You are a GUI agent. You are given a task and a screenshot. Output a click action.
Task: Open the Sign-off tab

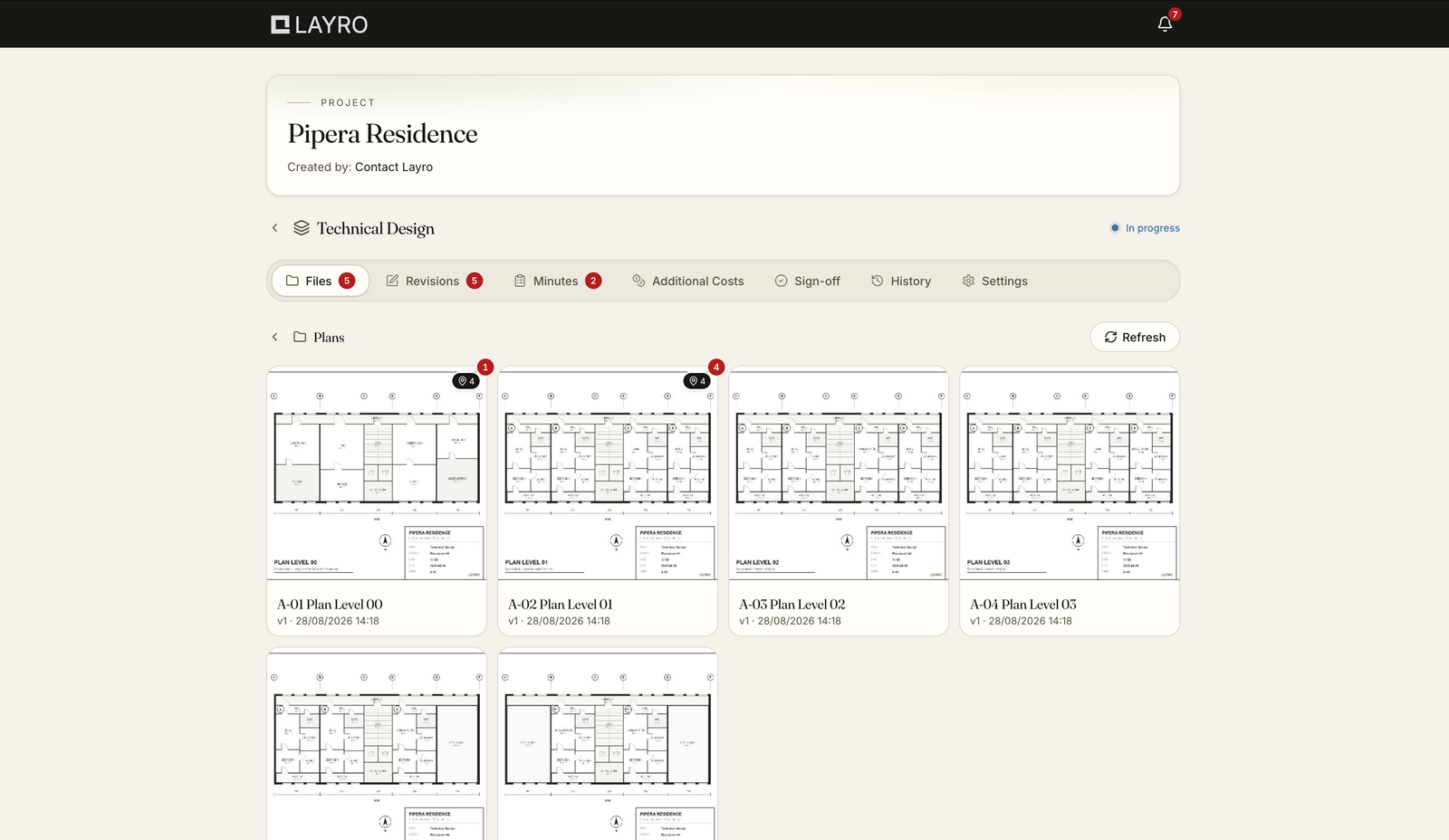pyautogui.click(x=807, y=281)
